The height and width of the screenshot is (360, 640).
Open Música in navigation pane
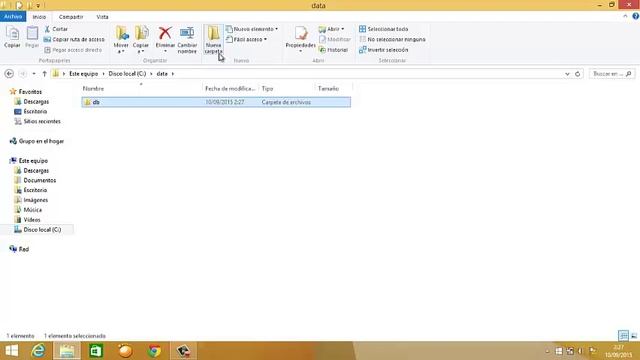coord(28,210)
